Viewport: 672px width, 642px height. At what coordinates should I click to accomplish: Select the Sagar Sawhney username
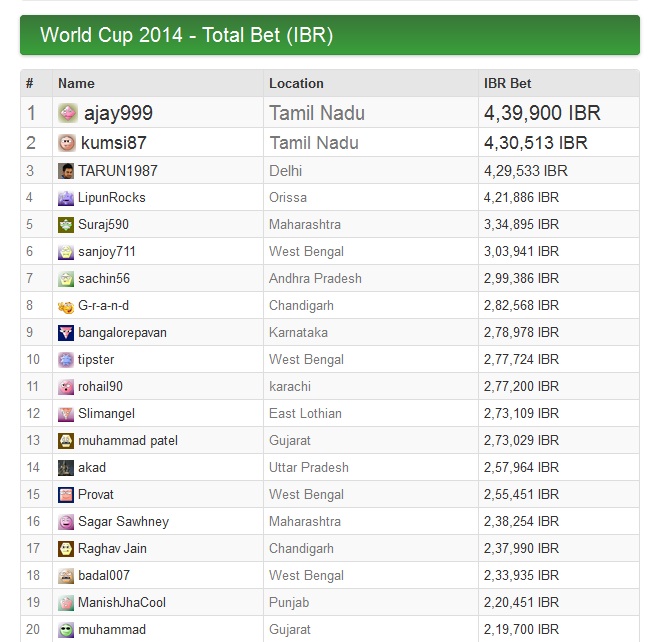[123, 522]
